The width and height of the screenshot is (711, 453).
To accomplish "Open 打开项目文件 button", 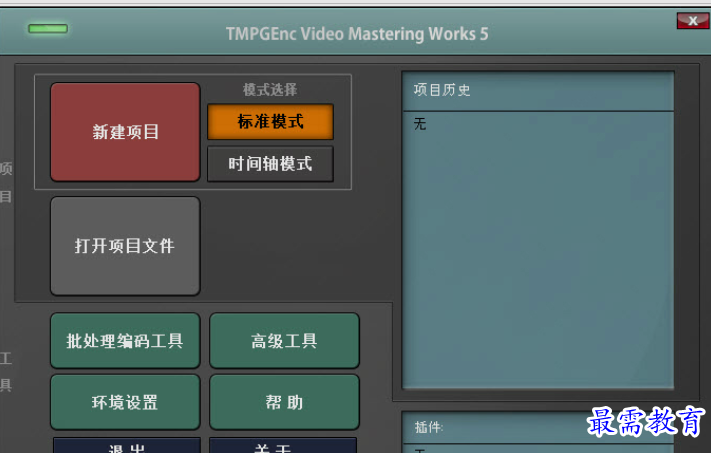I will tap(125, 246).
